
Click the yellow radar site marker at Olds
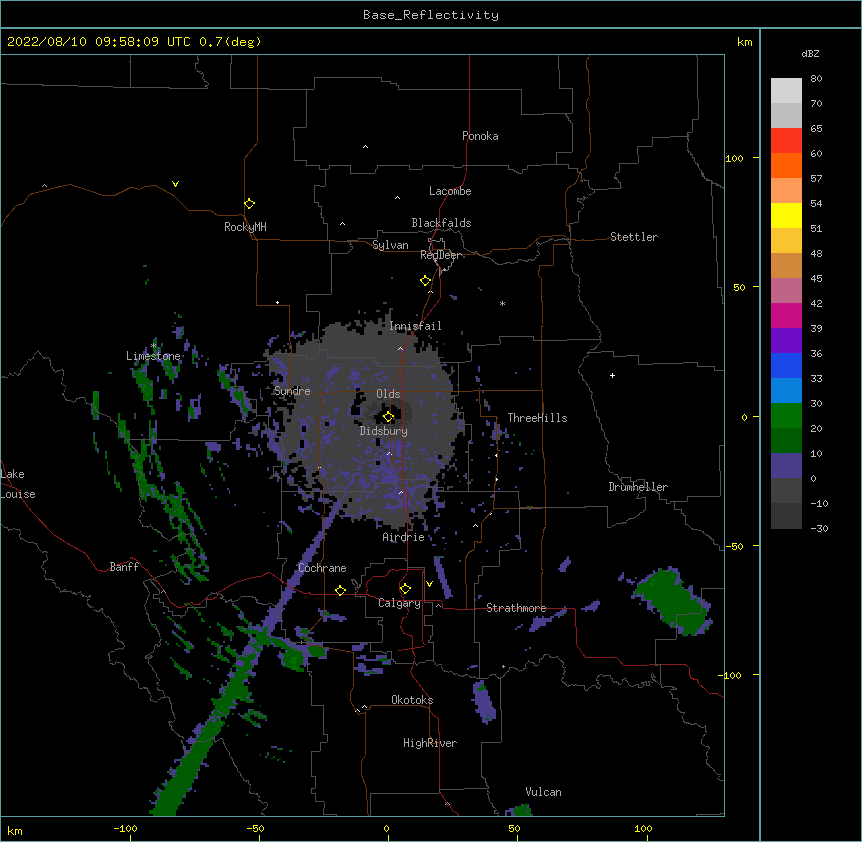(388, 416)
